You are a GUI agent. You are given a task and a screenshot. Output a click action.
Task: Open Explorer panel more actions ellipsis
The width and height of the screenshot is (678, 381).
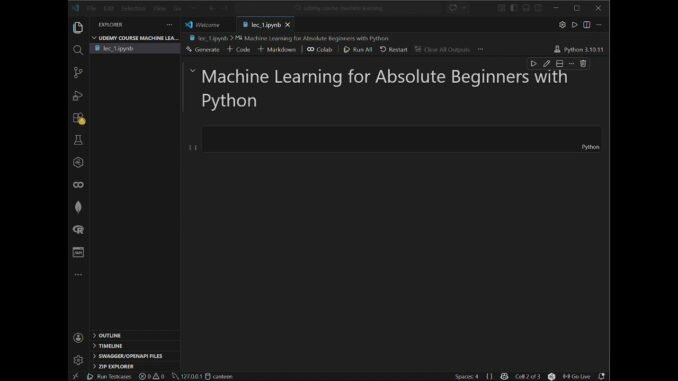(169, 25)
